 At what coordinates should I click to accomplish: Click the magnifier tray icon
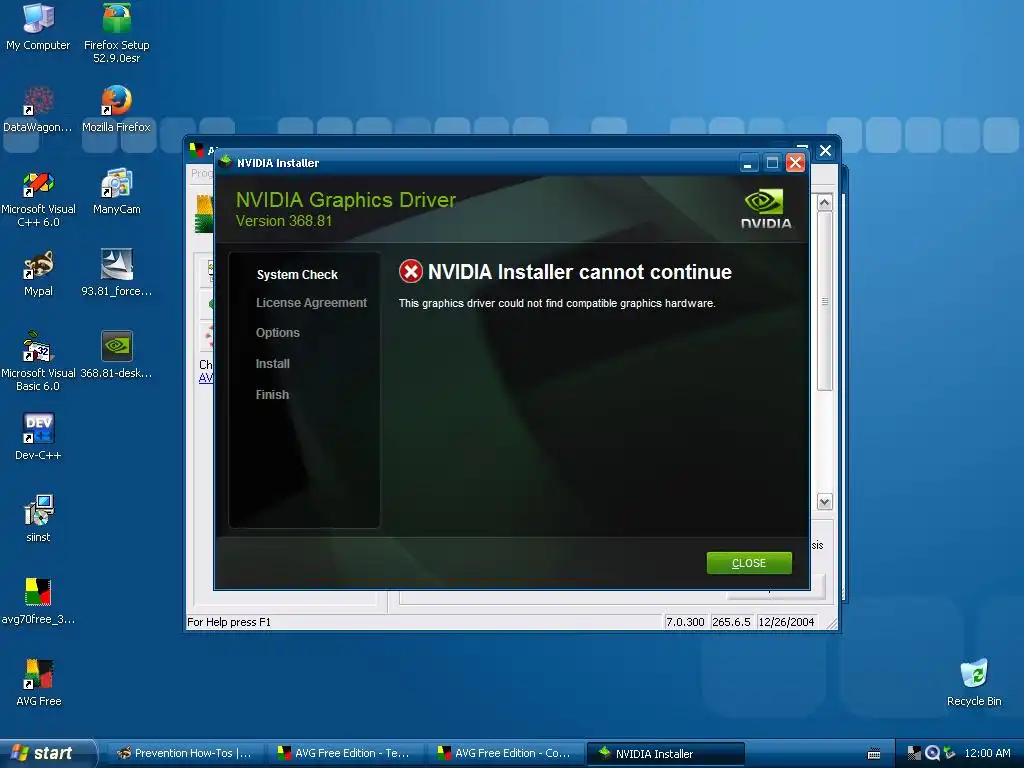932,753
